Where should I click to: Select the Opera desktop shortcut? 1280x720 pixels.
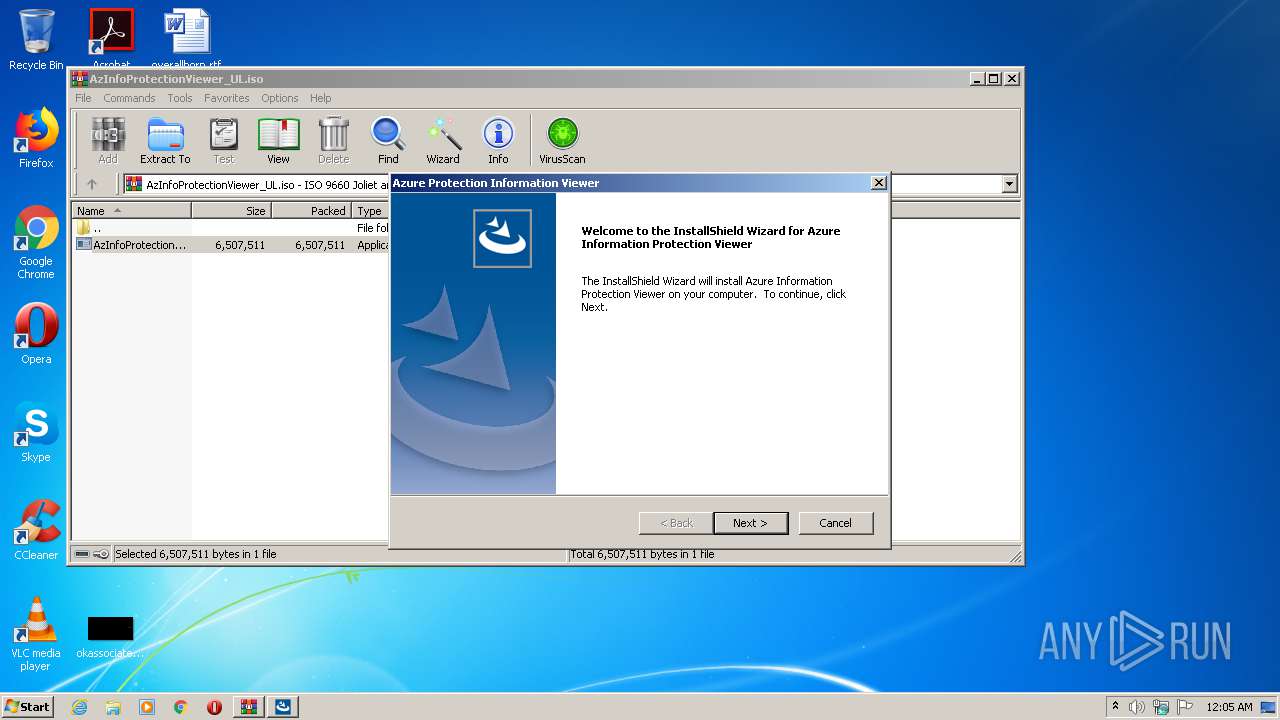pos(36,334)
